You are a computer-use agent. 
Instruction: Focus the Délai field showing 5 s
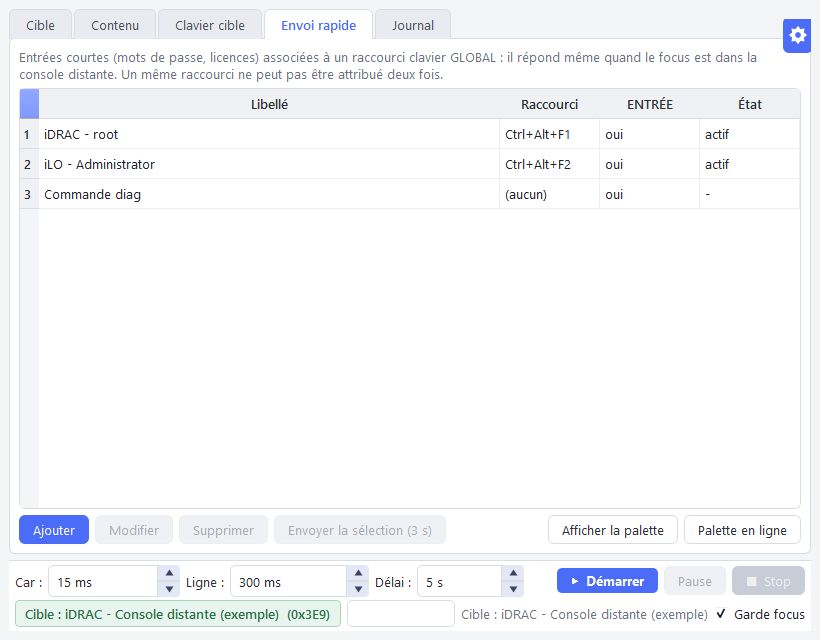pyautogui.click(x=460, y=581)
